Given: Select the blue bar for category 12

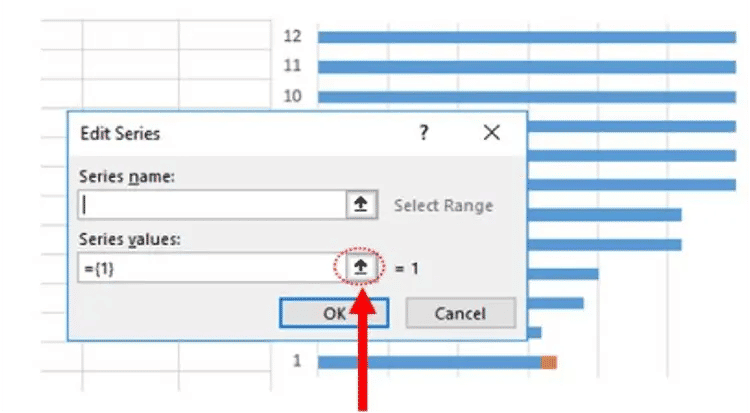Looking at the screenshot, I should [x=527, y=37].
